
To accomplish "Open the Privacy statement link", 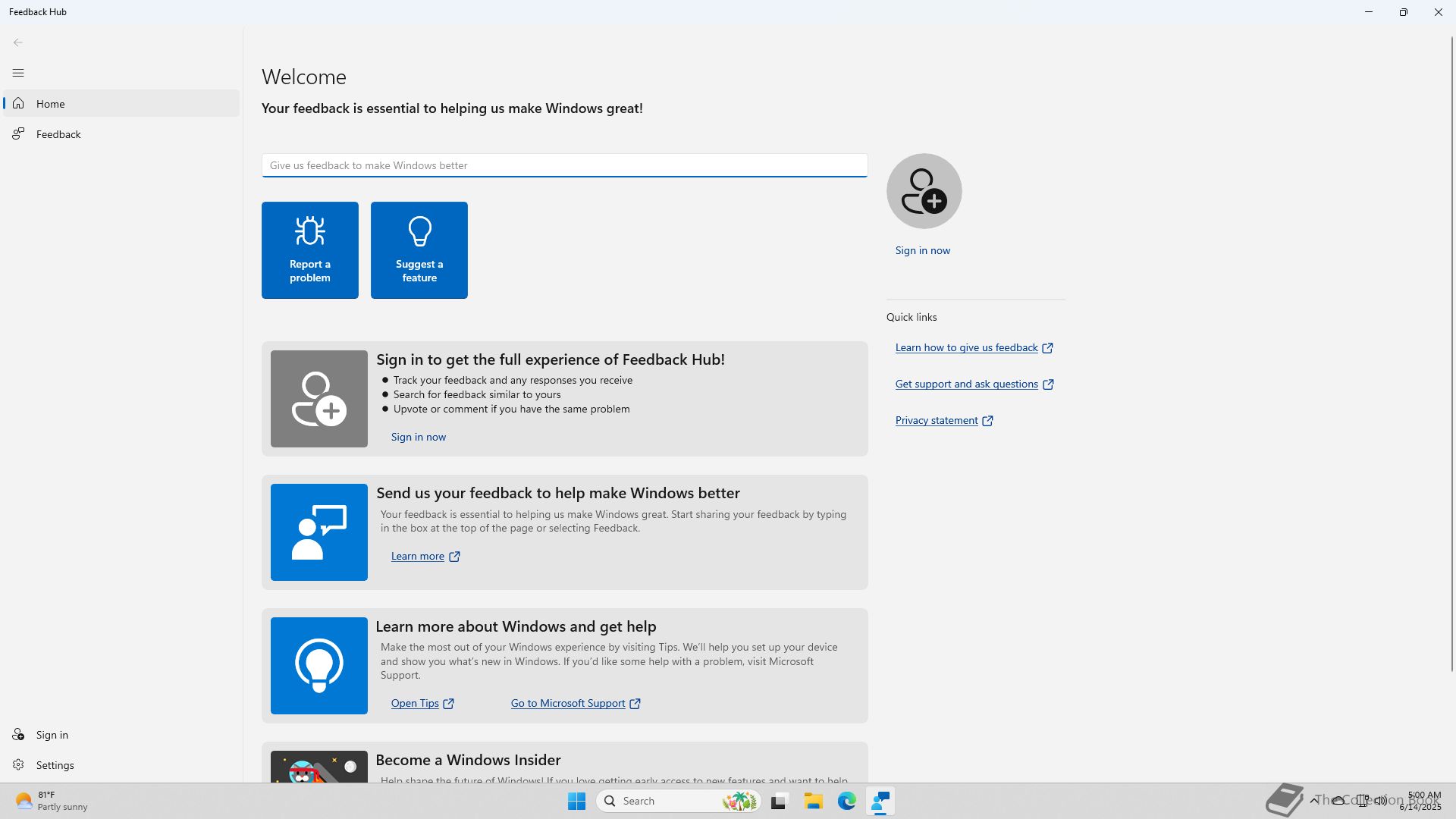I will coord(936,420).
